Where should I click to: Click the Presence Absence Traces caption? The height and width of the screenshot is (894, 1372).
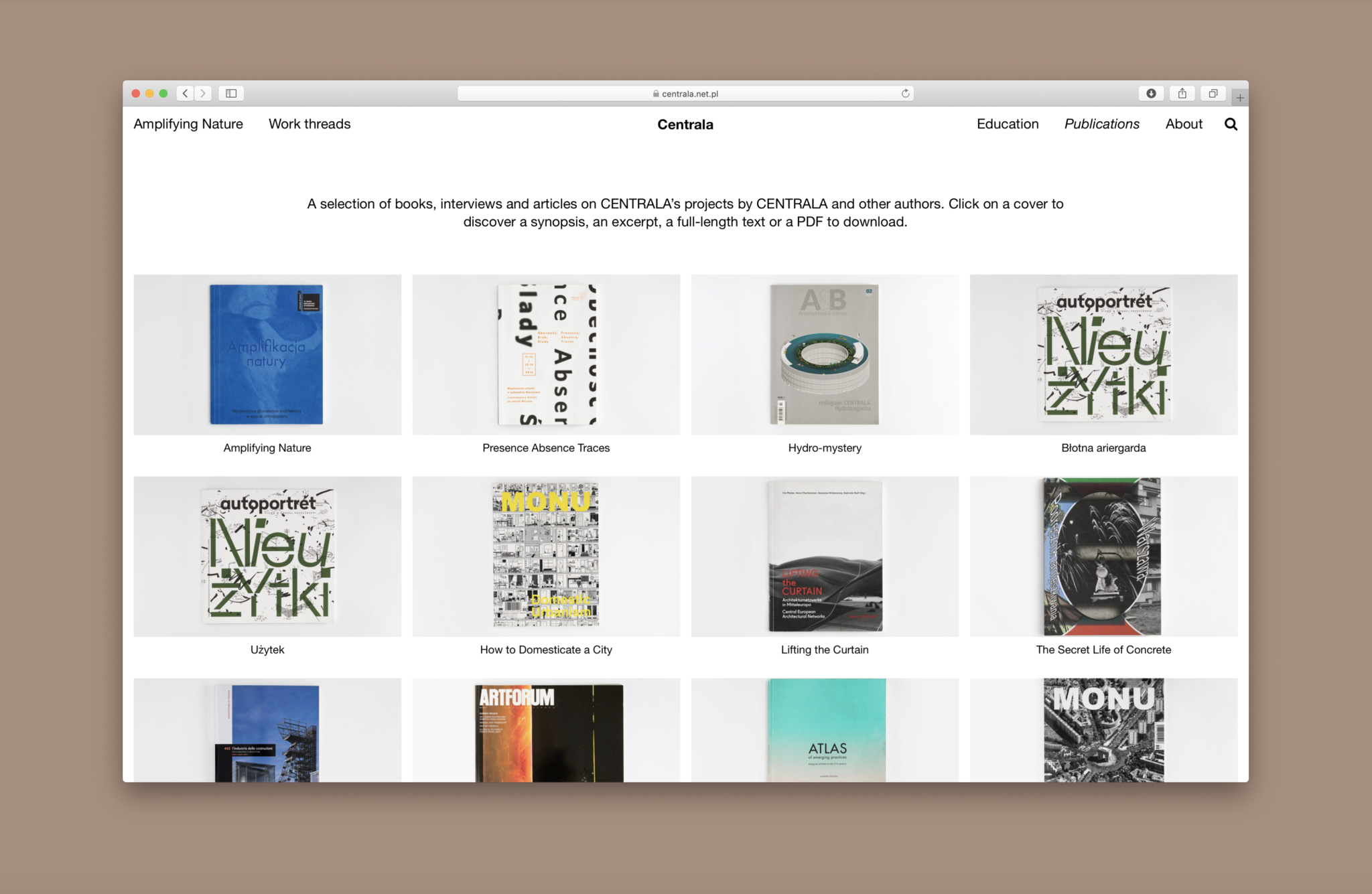[546, 448]
